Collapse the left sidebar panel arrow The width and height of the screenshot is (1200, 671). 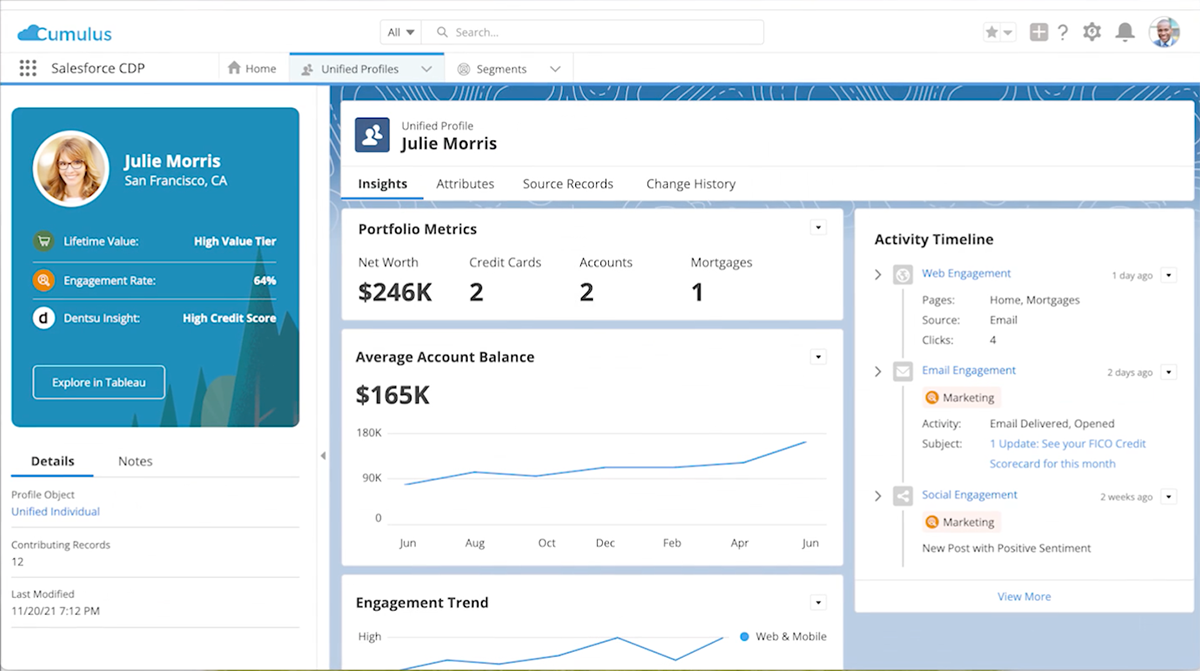323,456
